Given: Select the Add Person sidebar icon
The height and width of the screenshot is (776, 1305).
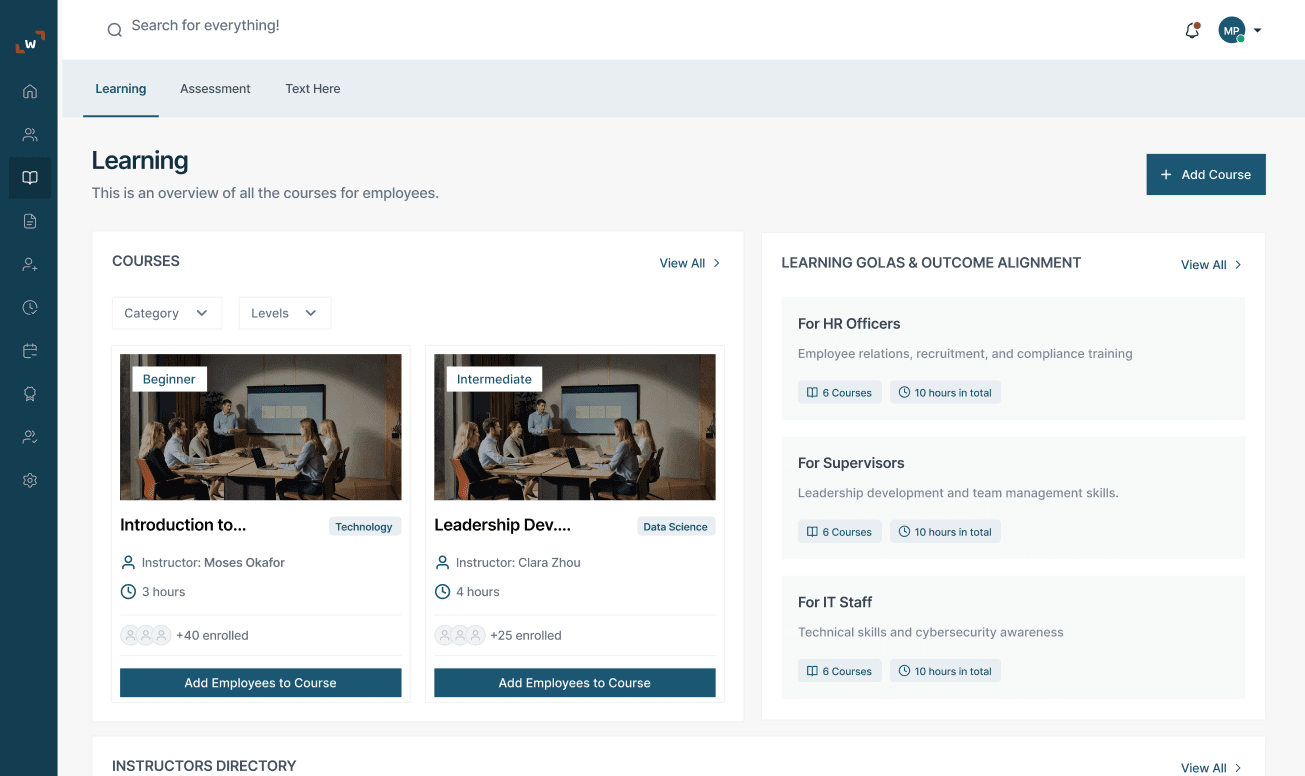Looking at the screenshot, I should (29, 264).
